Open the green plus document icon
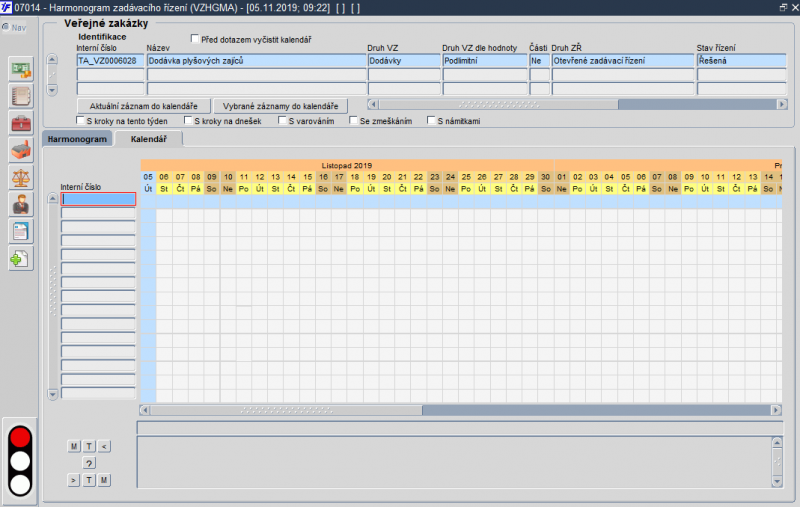The width and height of the screenshot is (800, 507). 21,259
